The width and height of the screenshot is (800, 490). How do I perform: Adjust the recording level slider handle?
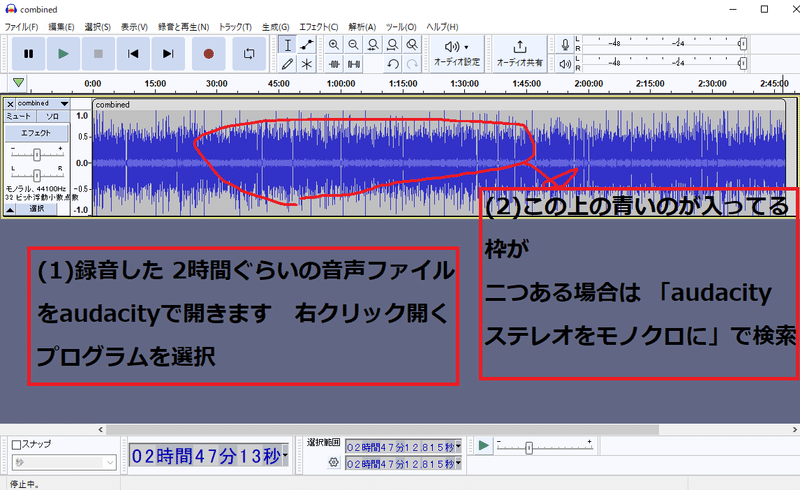click(x=742, y=44)
